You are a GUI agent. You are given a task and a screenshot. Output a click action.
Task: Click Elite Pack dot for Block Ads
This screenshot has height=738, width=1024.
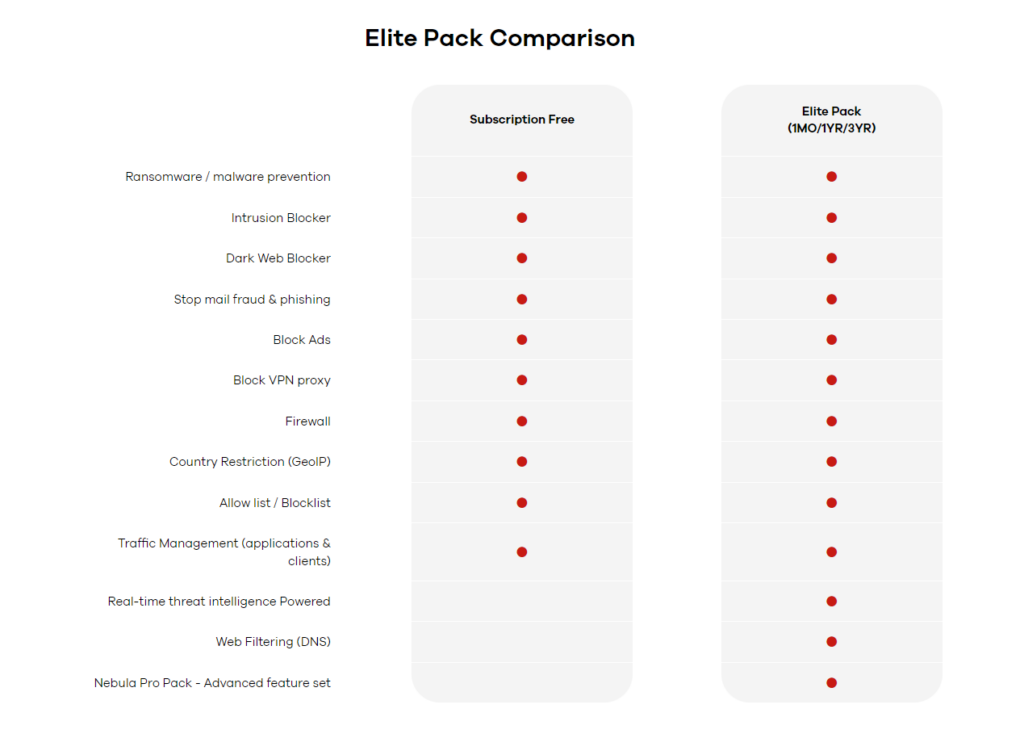click(x=831, y=340)
